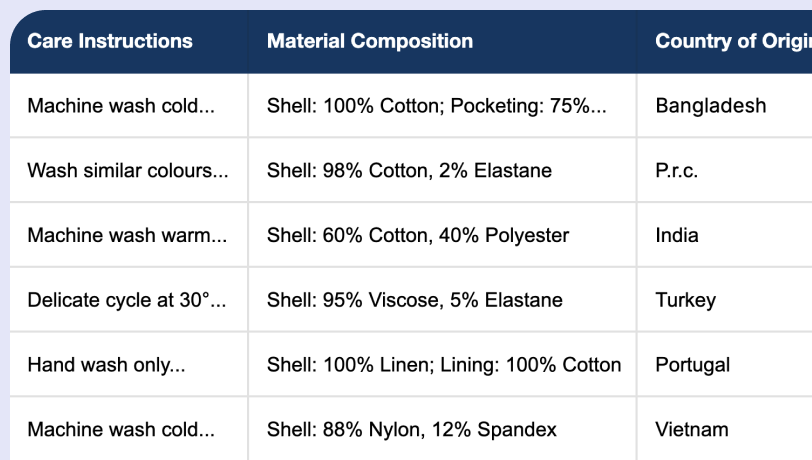The width and height of the screenshot is (812, 460).
Task: Select the Country of Origin column header
Action: click(732, 42)
